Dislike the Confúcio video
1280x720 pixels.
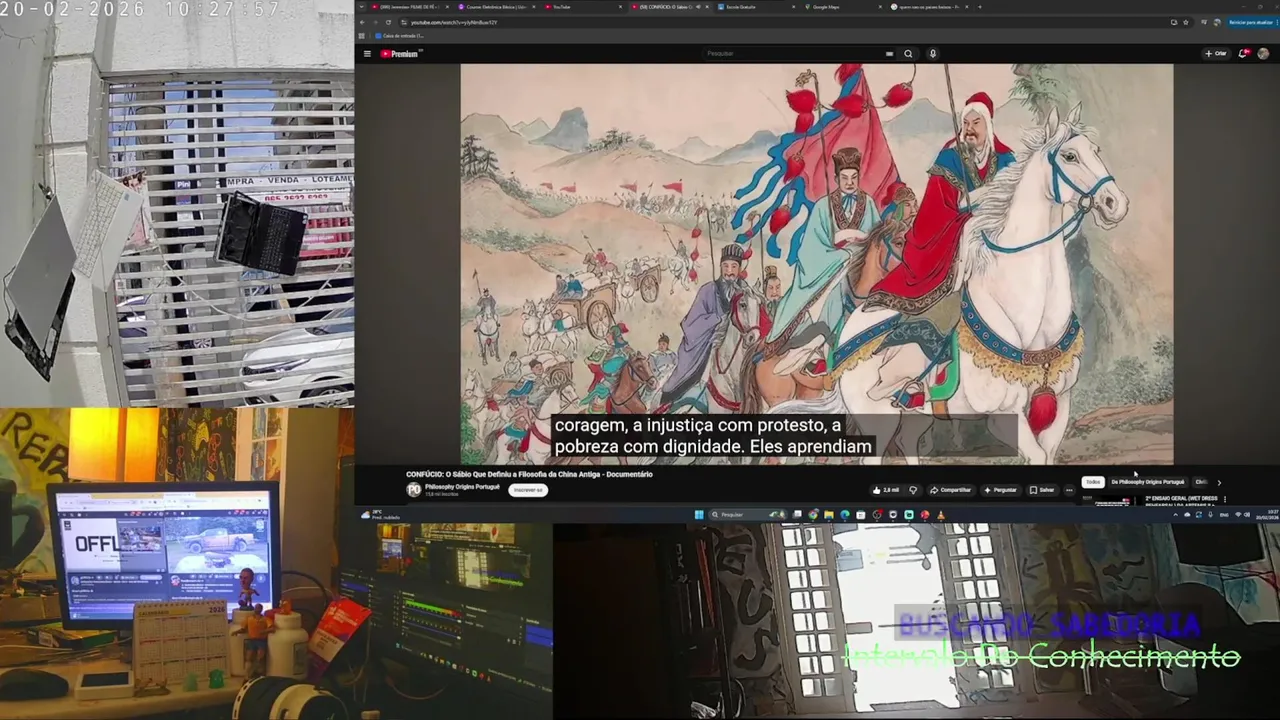912,490
